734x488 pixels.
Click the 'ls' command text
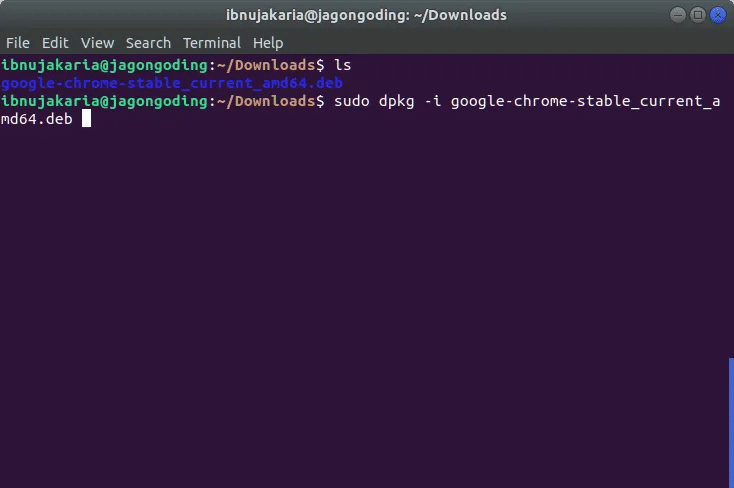click(343, 65)
